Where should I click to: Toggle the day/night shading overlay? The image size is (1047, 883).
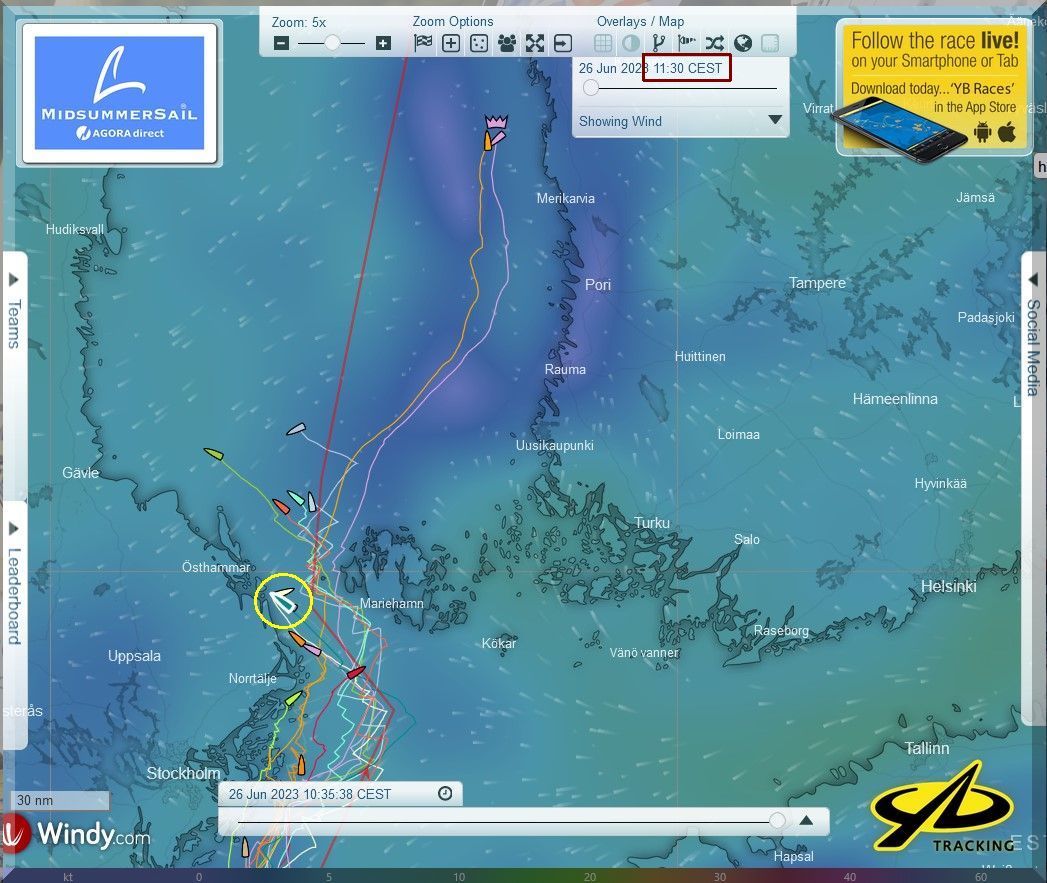(x=631, y=43)
